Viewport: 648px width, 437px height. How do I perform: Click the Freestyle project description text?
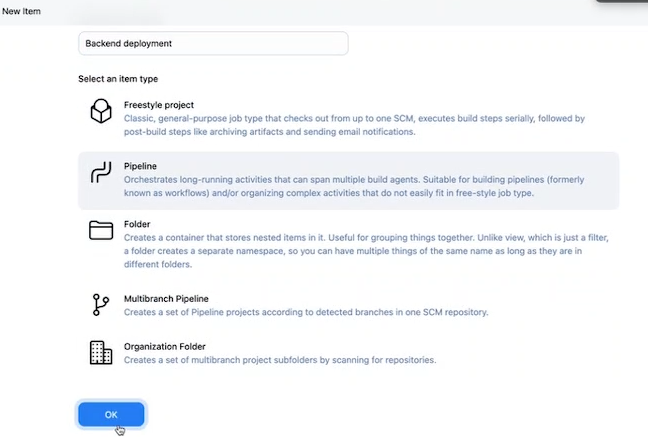point(354,125)
